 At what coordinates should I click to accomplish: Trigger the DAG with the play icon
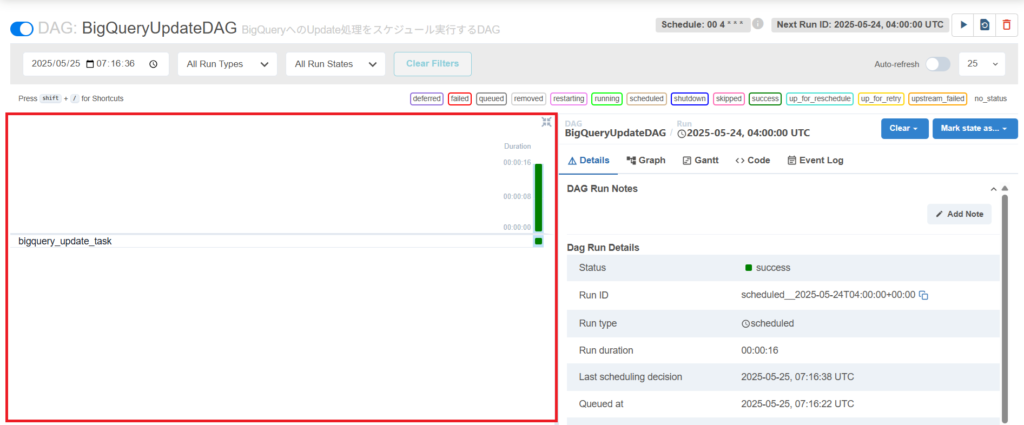(962, 25)
